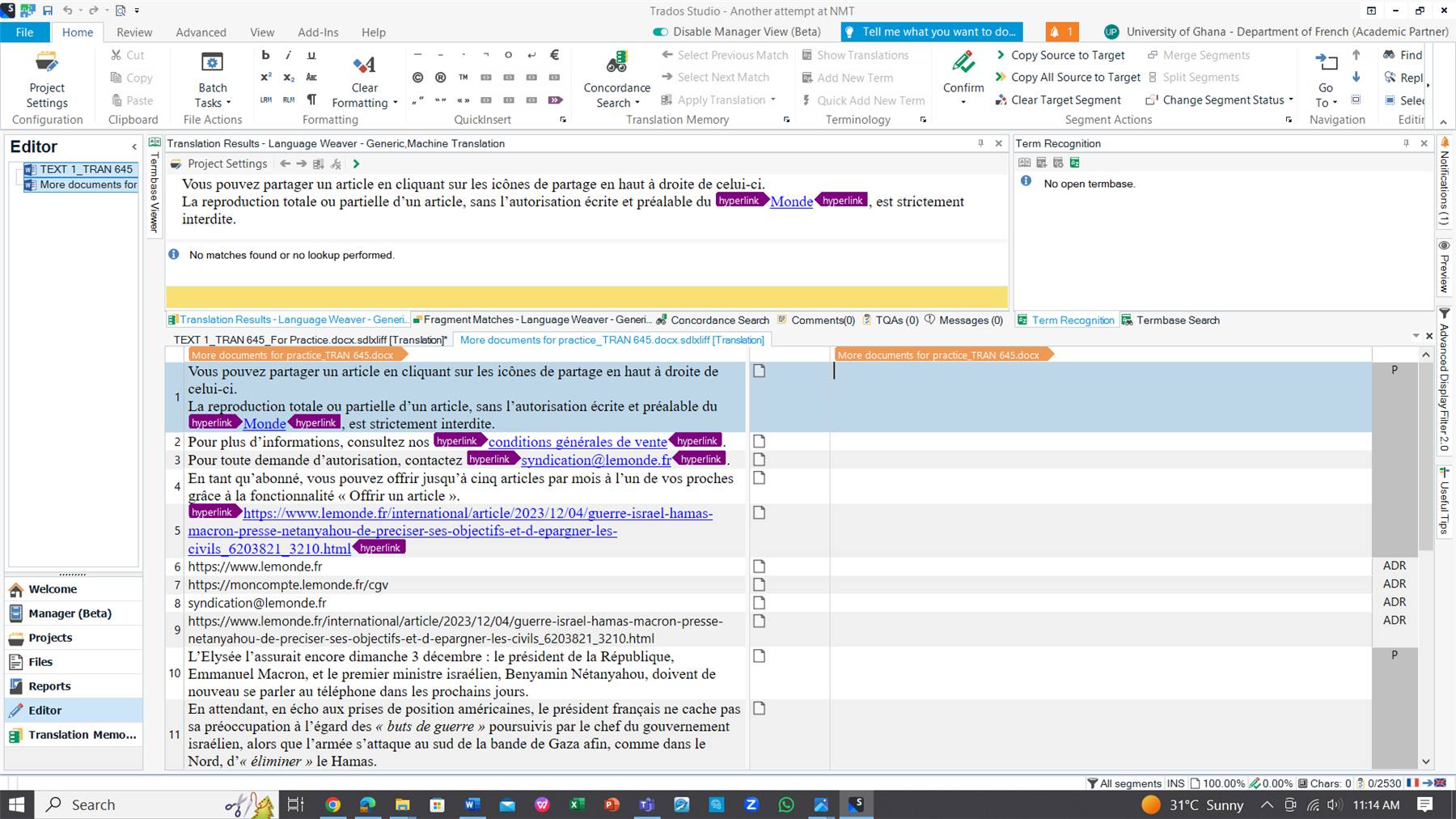Screen dimensions: 1456x819
Task: Open the Help ribbon tab
Action: [x=374, y=32]
